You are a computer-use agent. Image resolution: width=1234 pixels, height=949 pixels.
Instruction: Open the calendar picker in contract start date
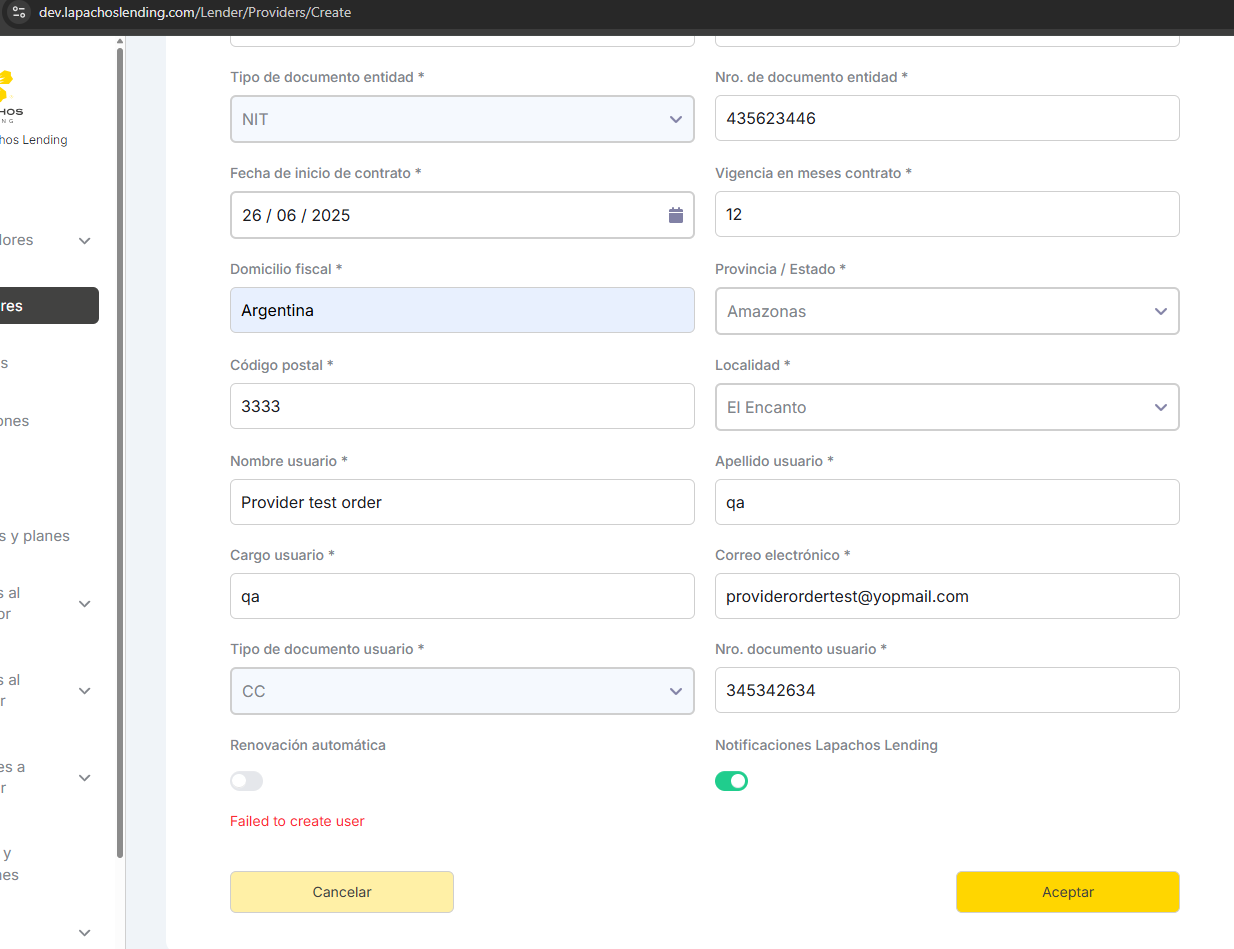(x=675, y=215)
